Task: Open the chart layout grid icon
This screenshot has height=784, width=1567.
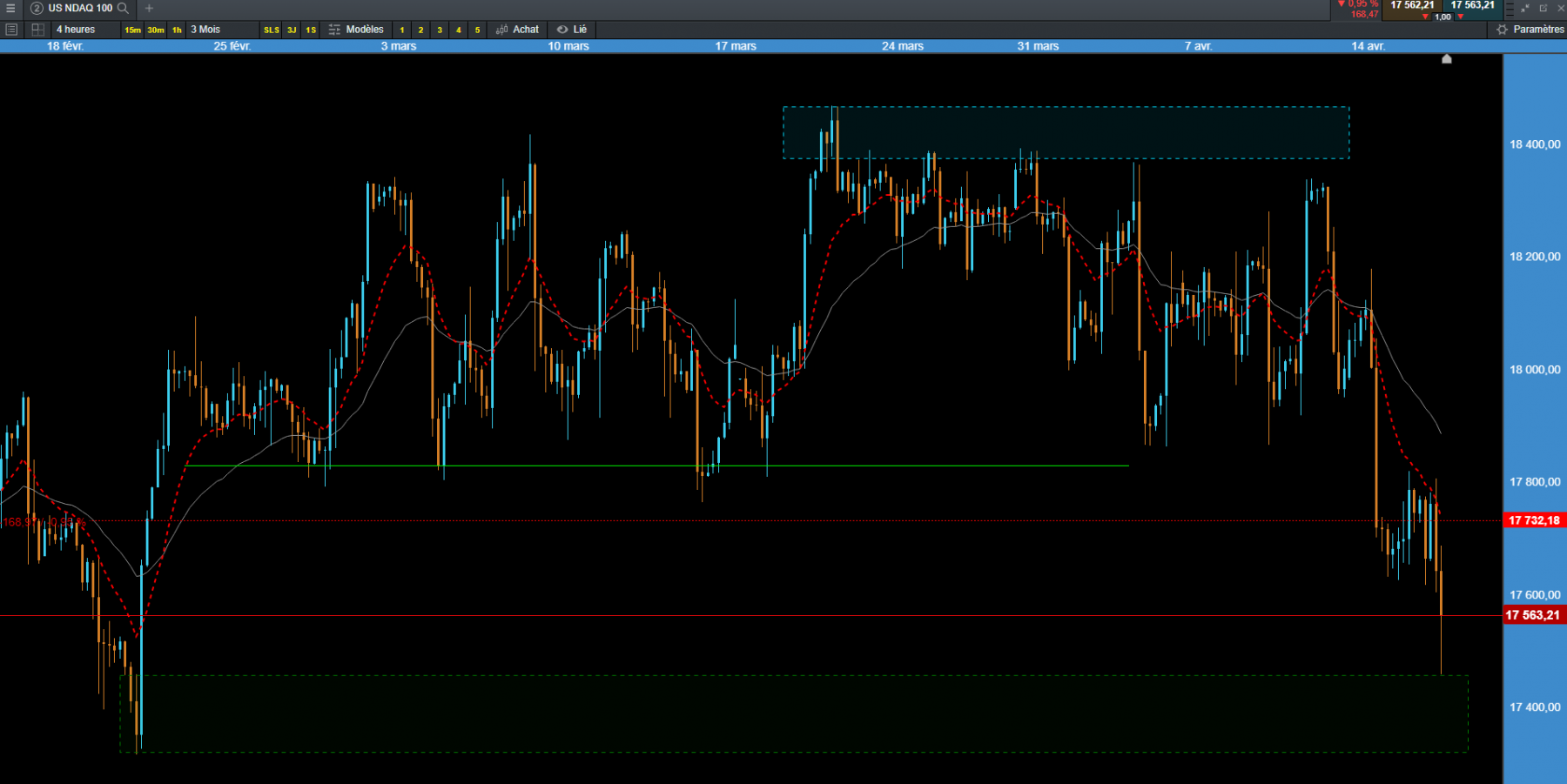Action: pos(37,30)
